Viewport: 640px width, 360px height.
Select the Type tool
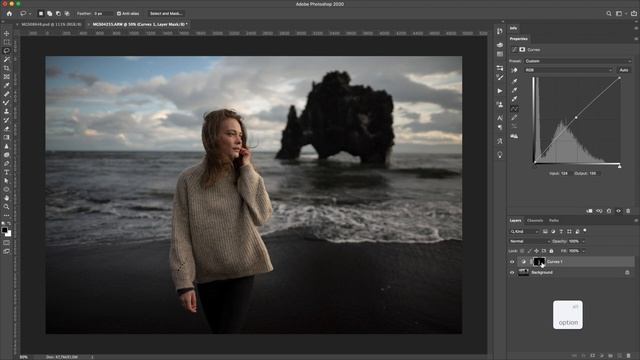point(7,172)
